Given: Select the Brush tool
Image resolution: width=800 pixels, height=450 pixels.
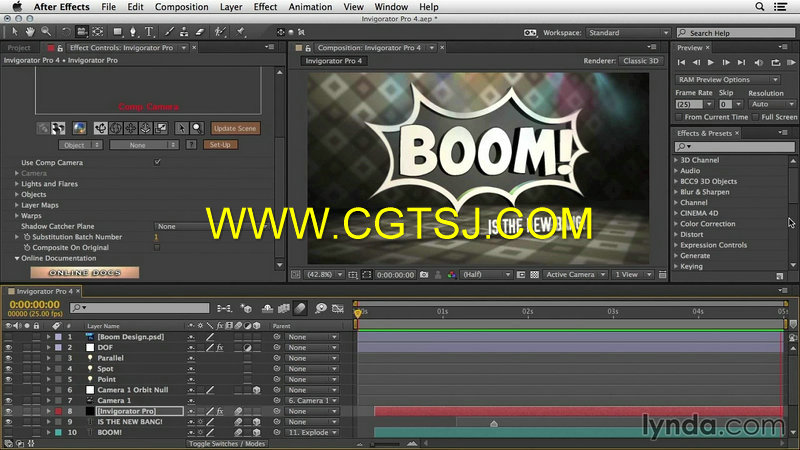Looking at the screenshot, I should pyautogui.click(x=169, y=32).
